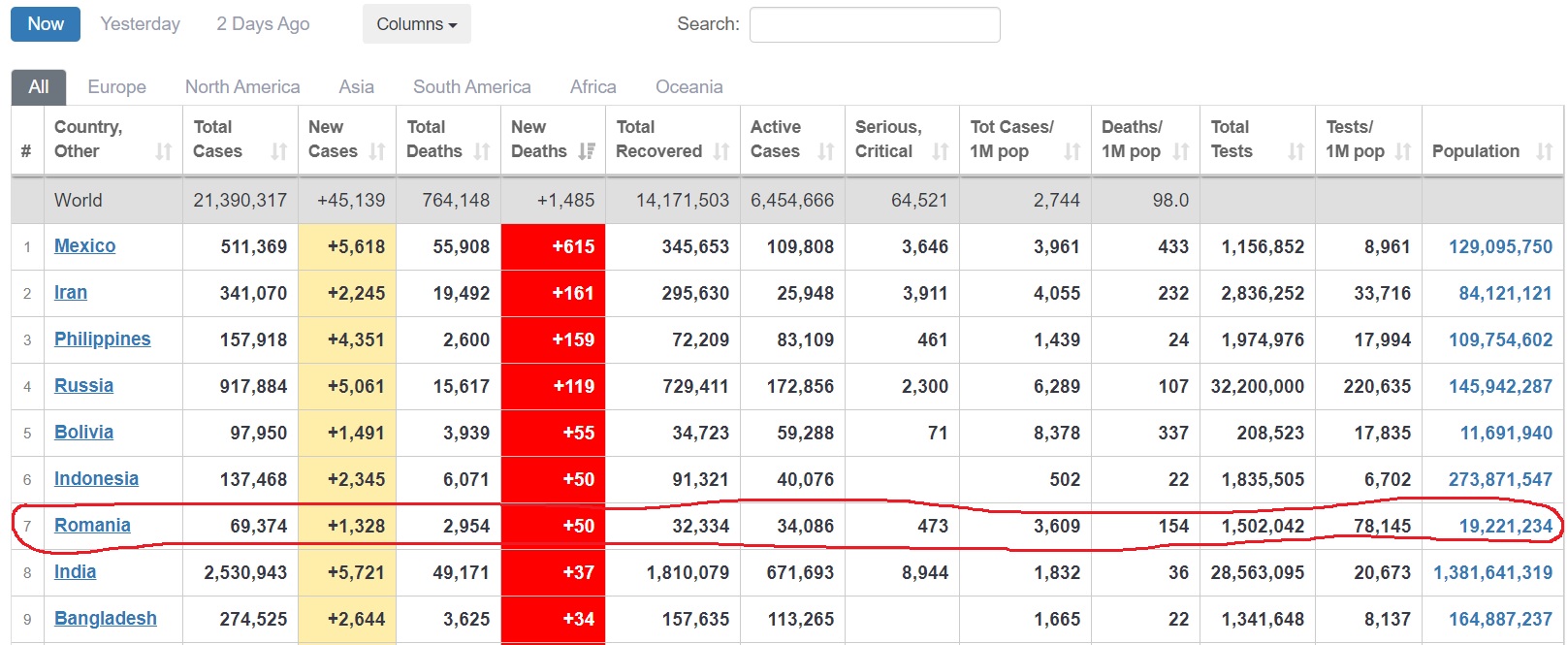
Task: Open the Mexico country link
Action: click(x=84, y=245)
